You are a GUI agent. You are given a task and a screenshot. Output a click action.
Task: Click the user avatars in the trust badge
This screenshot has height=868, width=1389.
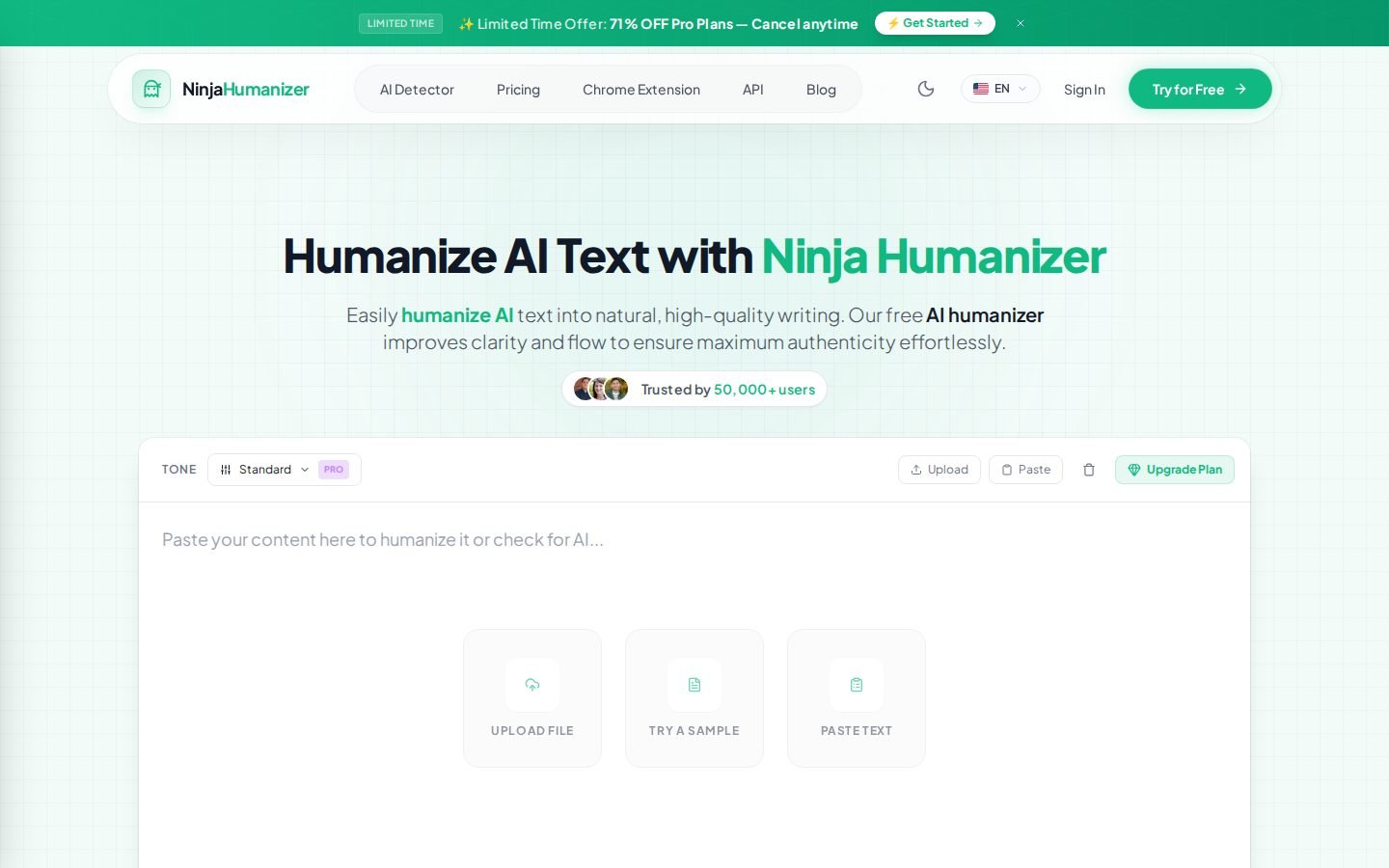click(601, 389)
